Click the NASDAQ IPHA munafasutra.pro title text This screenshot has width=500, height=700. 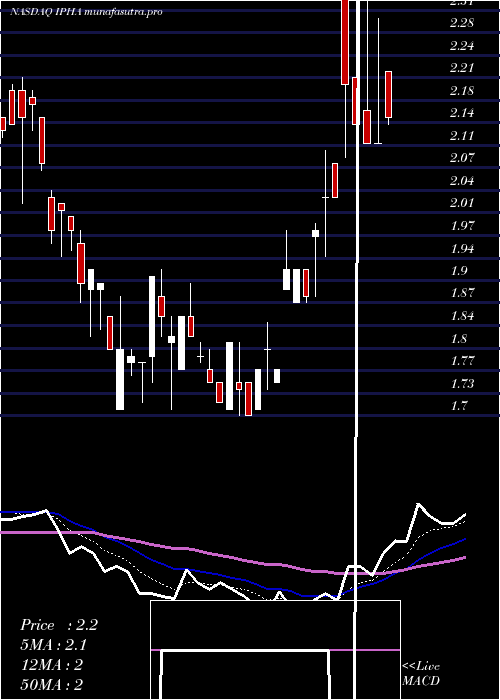point(86,12)
